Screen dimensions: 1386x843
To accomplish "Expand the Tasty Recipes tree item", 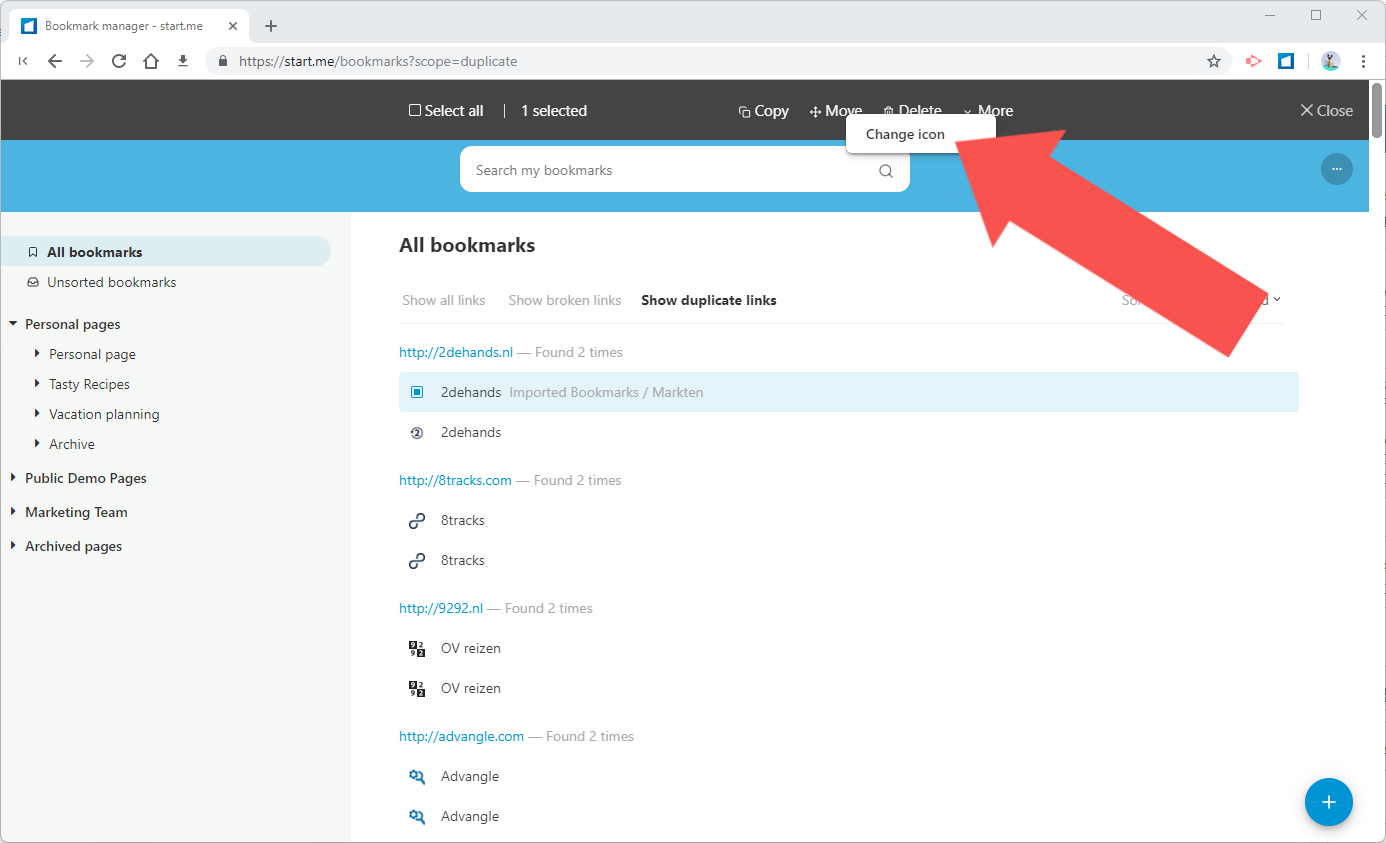I will coord(37,383).
